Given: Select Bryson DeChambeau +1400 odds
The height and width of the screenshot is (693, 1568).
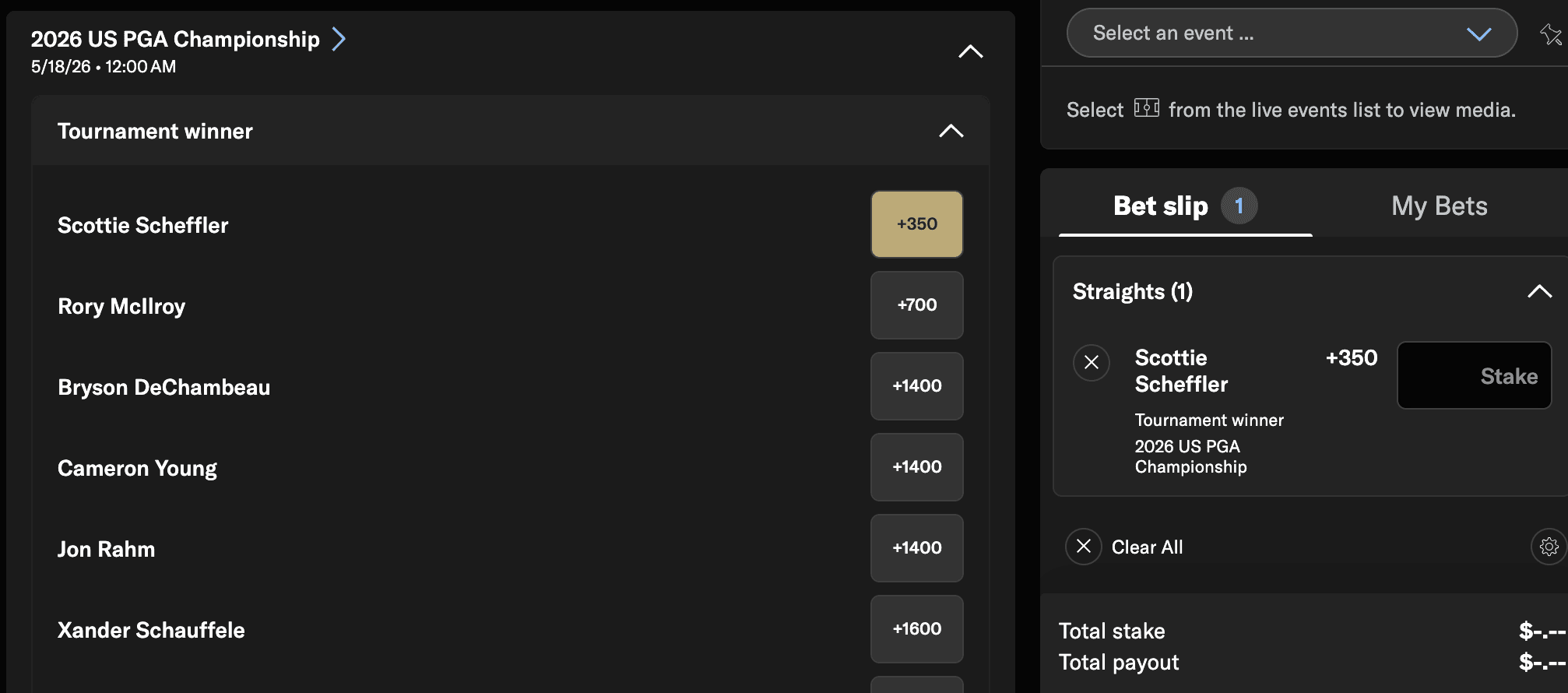Looking at the screenshot, I should (x=917, y=386).
